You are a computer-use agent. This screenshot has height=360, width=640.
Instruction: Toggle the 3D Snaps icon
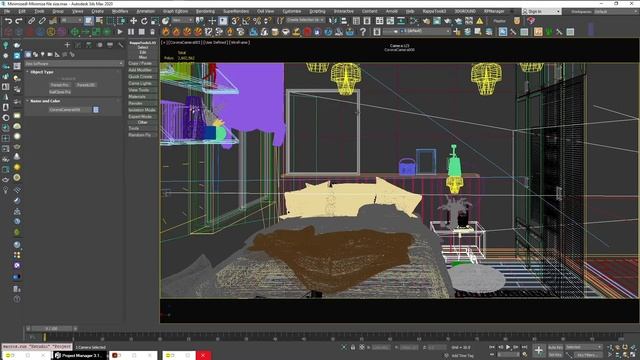[235, 20]
